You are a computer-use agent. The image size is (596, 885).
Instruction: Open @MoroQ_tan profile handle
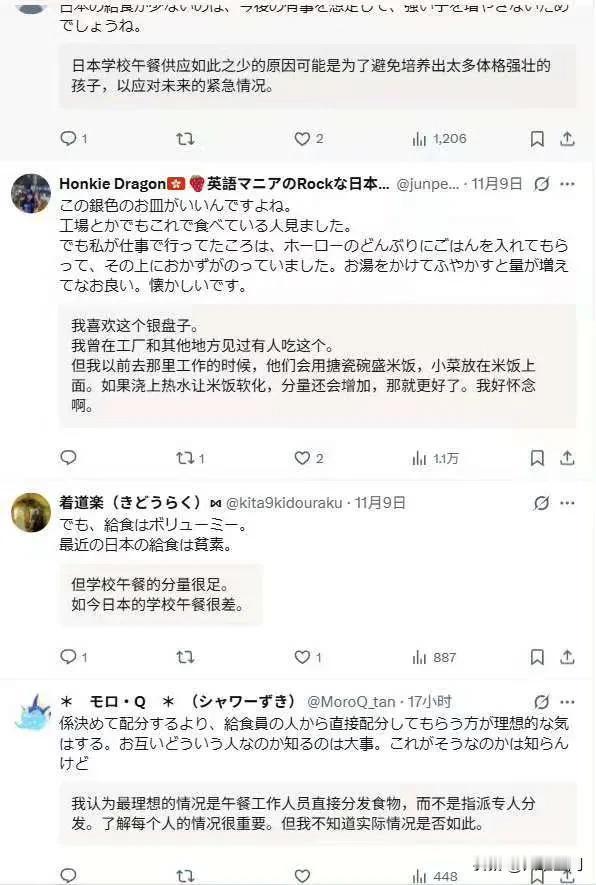(x=350, y=702)
